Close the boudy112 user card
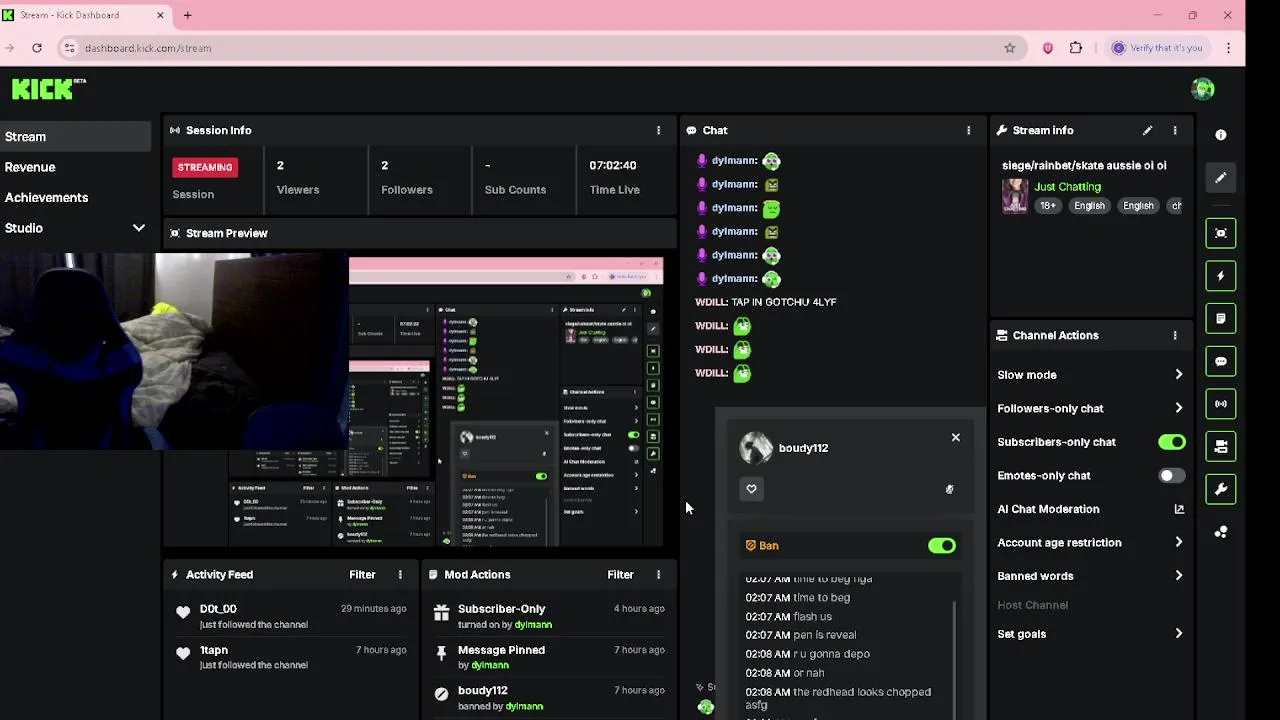The height and width of the screenshot is (720, 1280). tap(956, 437)
